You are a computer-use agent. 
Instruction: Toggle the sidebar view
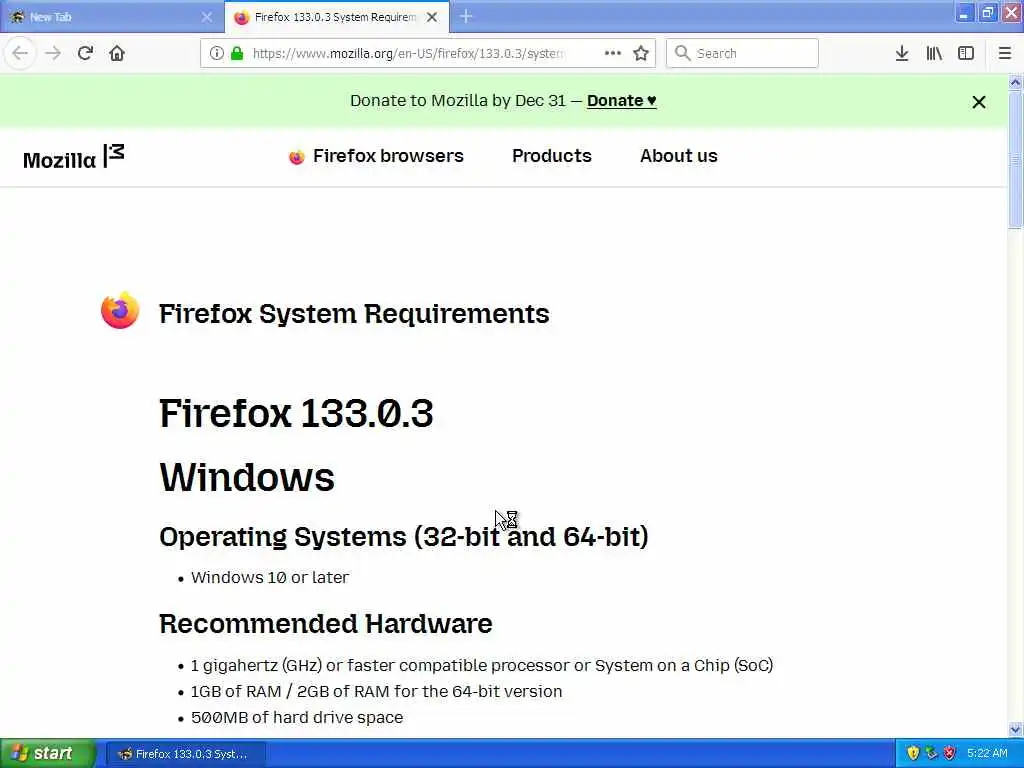[966, 53]
